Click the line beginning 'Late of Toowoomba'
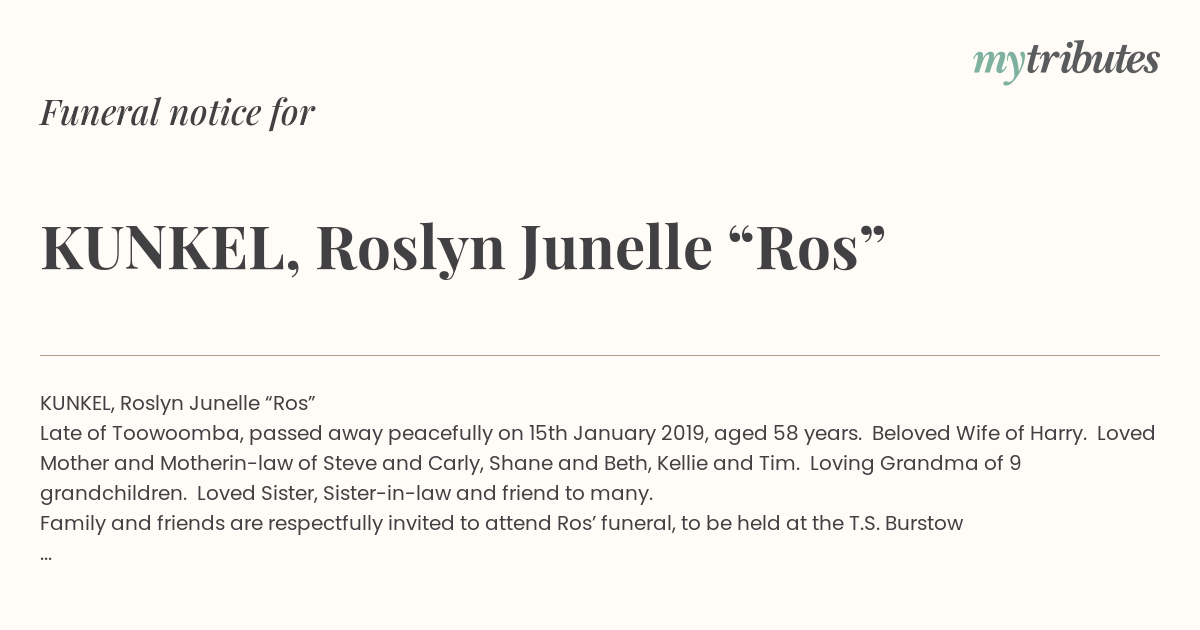 click(x=597, y=433)
